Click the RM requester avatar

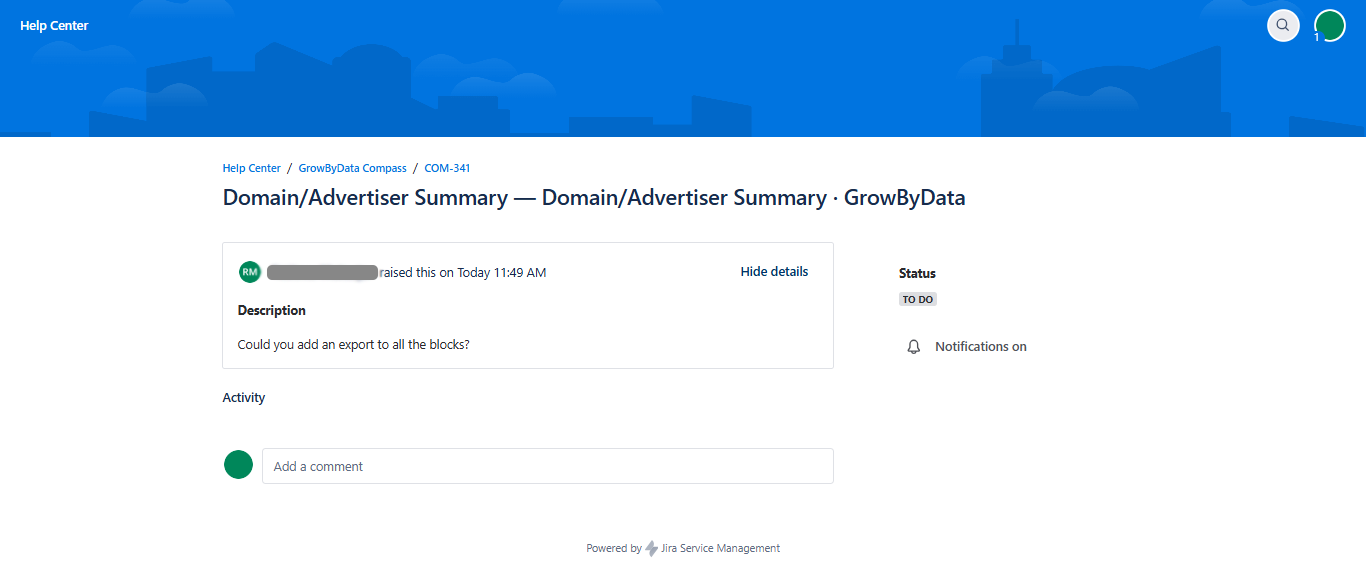250,272
